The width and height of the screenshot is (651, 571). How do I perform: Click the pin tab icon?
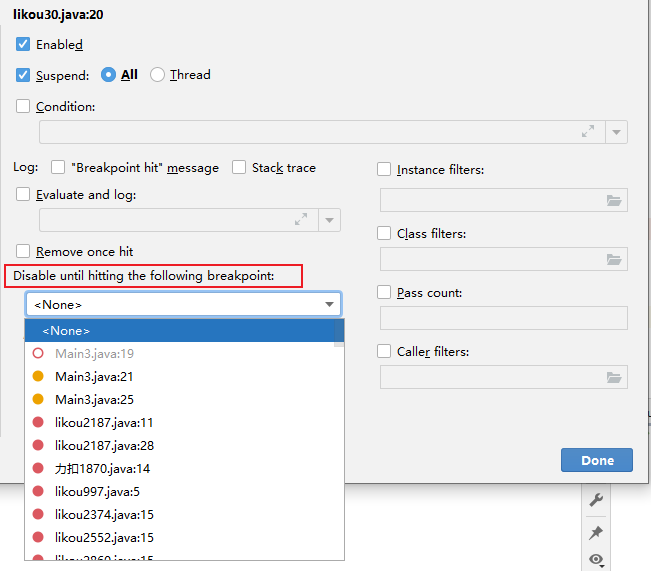click(596, 531)
